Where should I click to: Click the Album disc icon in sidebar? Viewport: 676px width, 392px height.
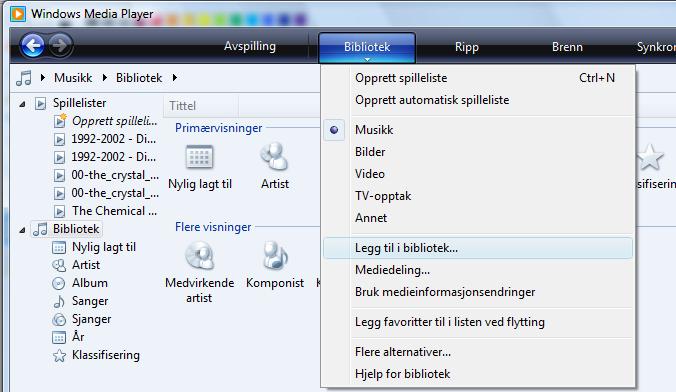pyautogui.click(x=59, y=283)
